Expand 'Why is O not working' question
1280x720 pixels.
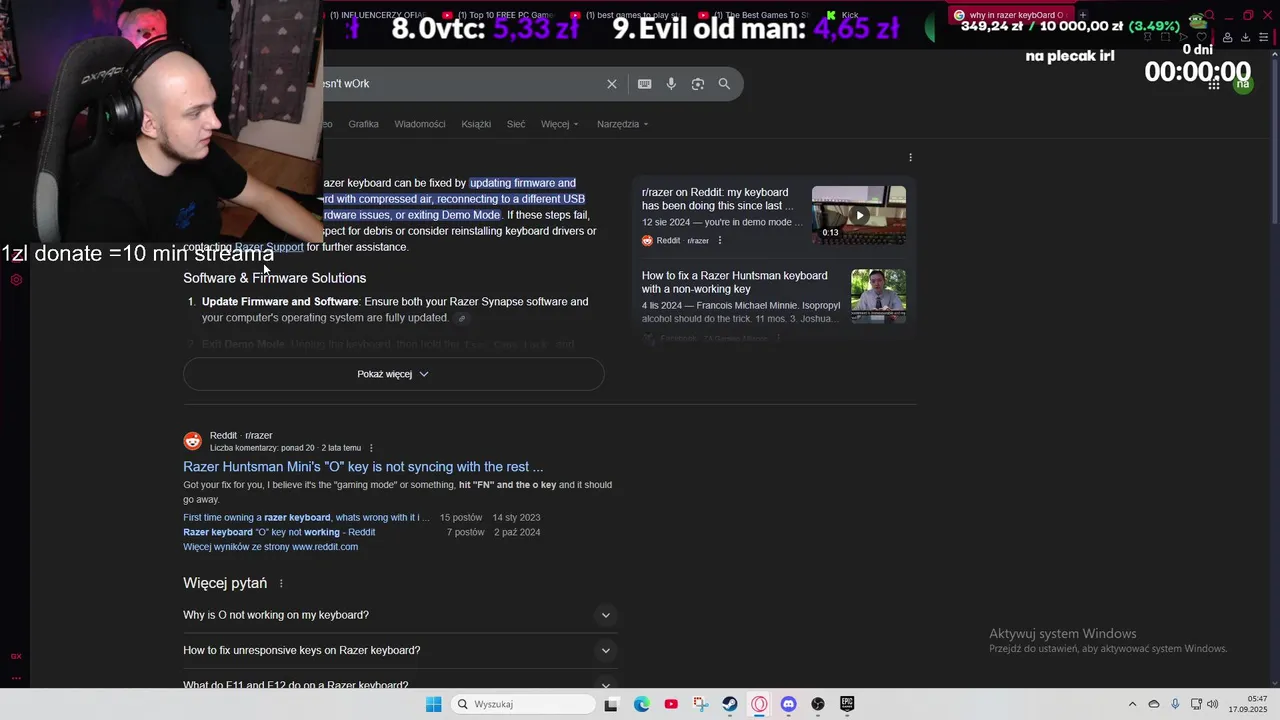[x=400, y=615]
